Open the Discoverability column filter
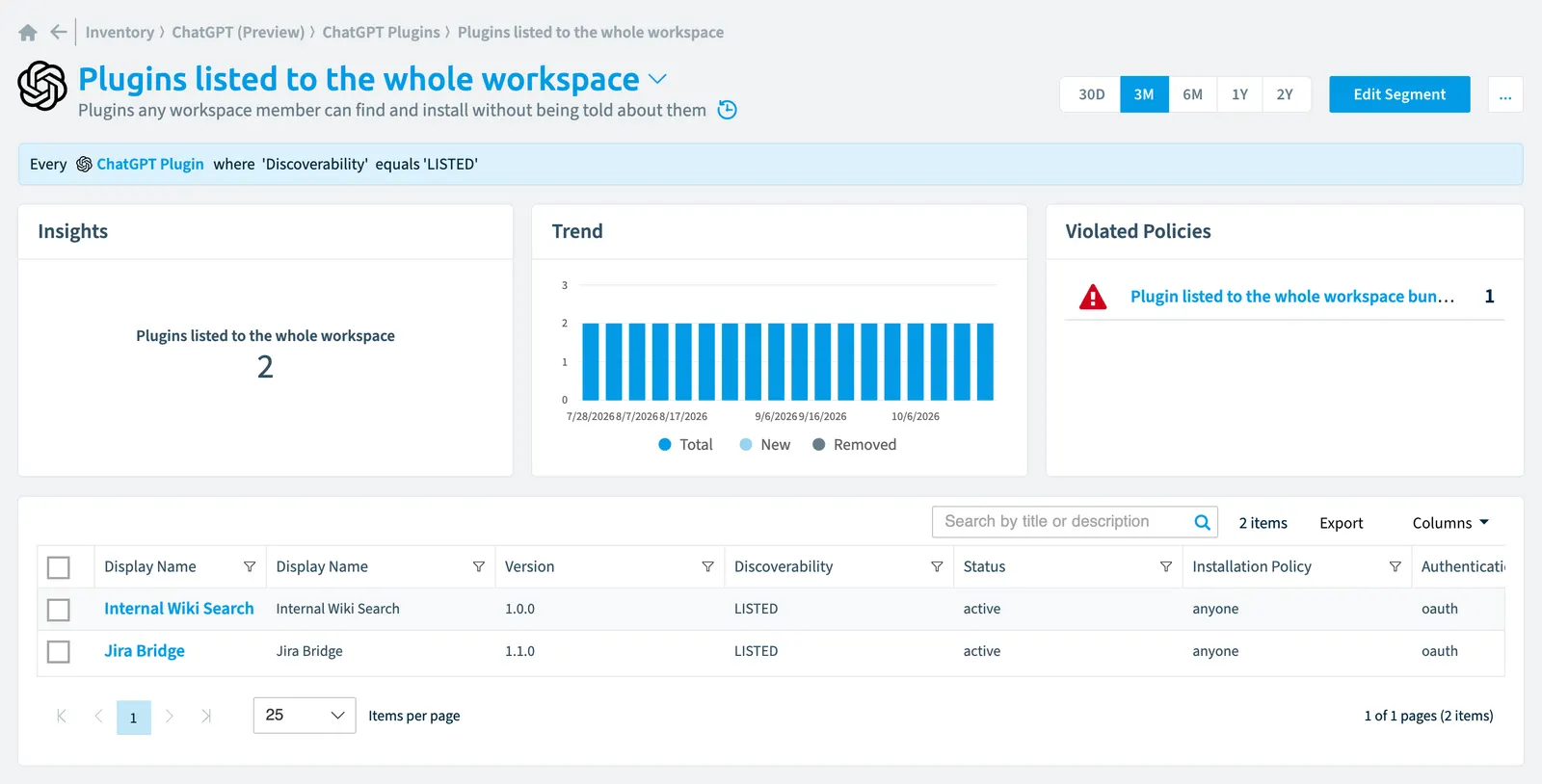This screenshot has width=1542, height=784. pos(937,566)
